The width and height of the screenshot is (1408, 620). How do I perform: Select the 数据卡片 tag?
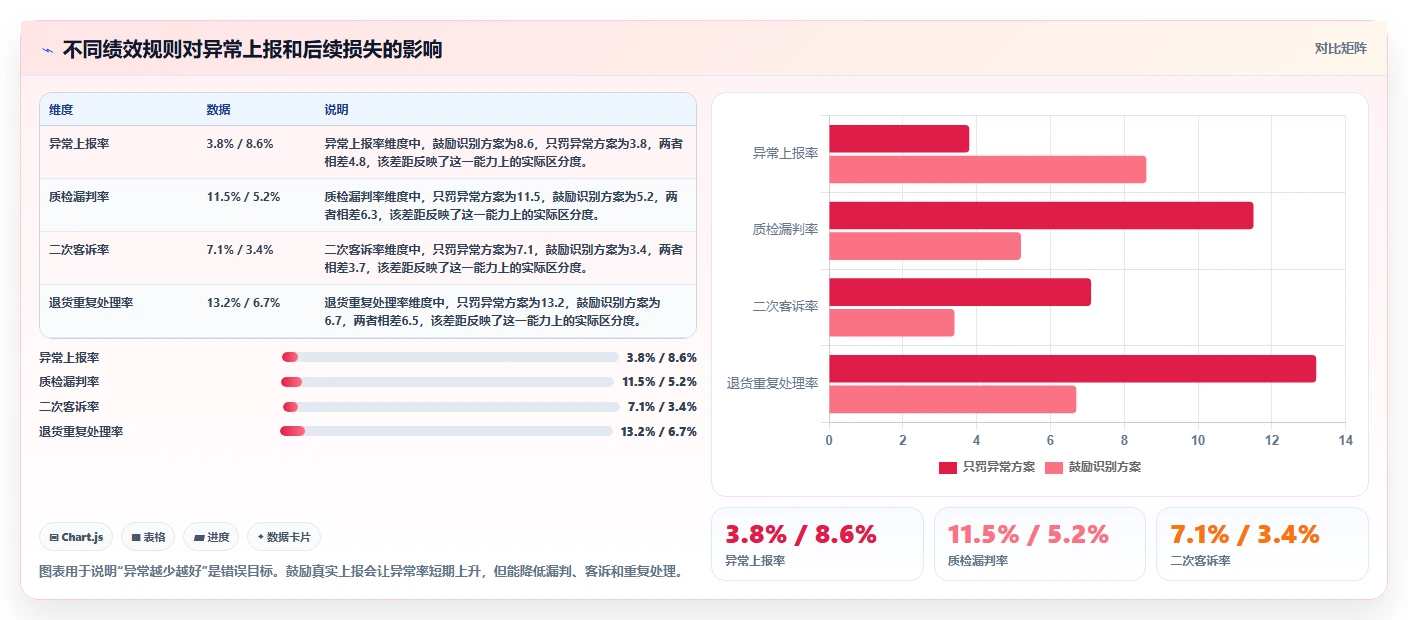pos(284,537)
